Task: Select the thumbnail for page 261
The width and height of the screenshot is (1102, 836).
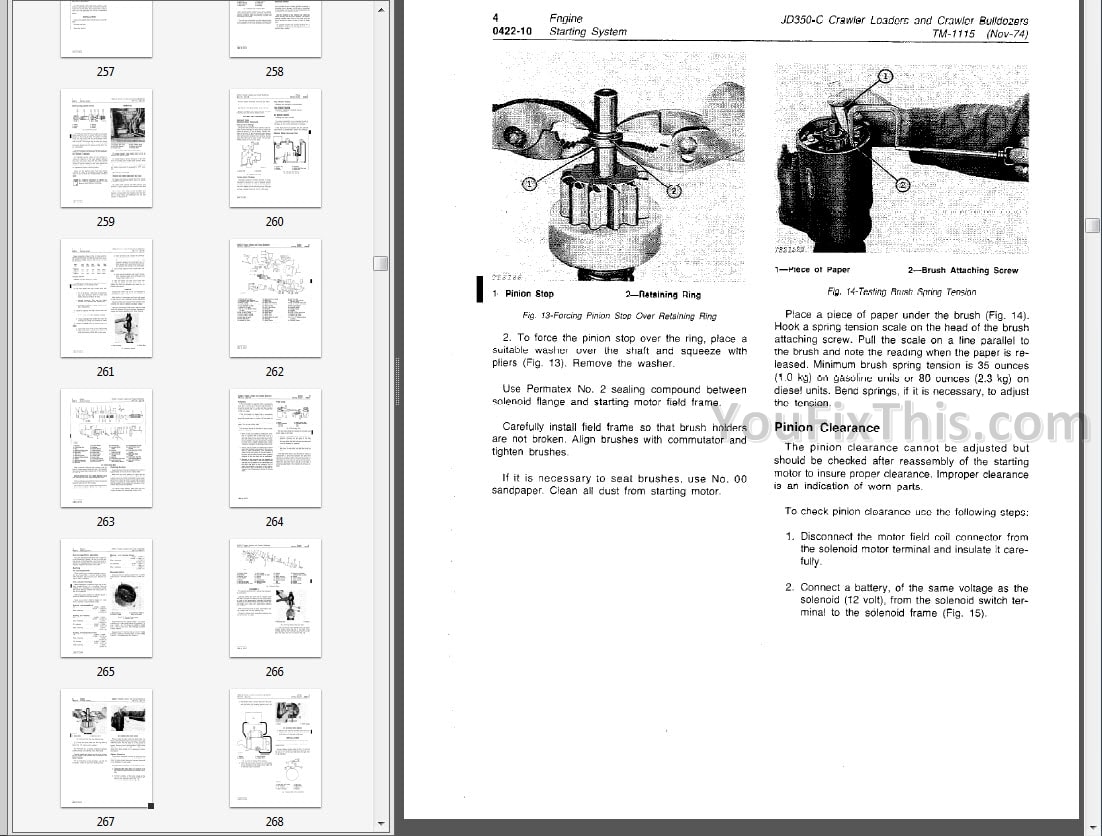Action: pos(106,298)
